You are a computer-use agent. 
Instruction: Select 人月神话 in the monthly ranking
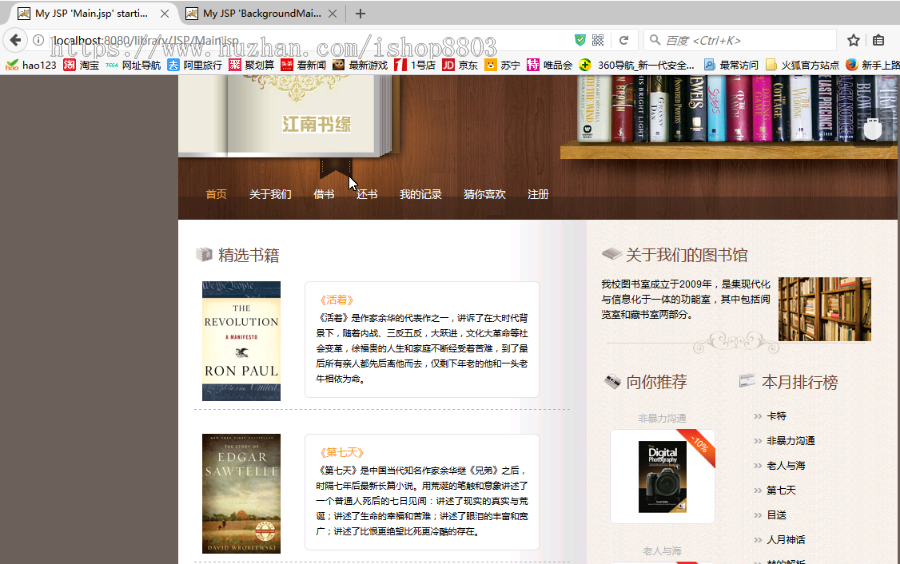coord(786,539)
